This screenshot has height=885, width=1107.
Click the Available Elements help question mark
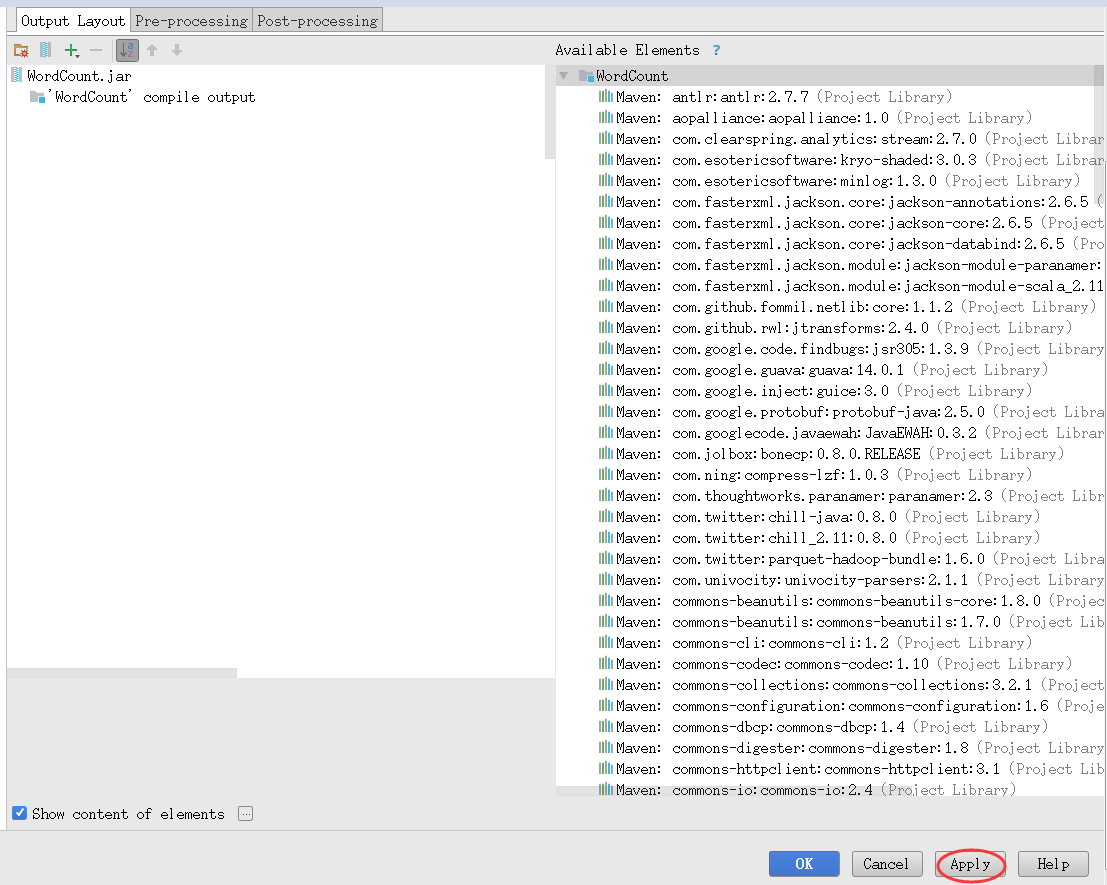[717, 50]
